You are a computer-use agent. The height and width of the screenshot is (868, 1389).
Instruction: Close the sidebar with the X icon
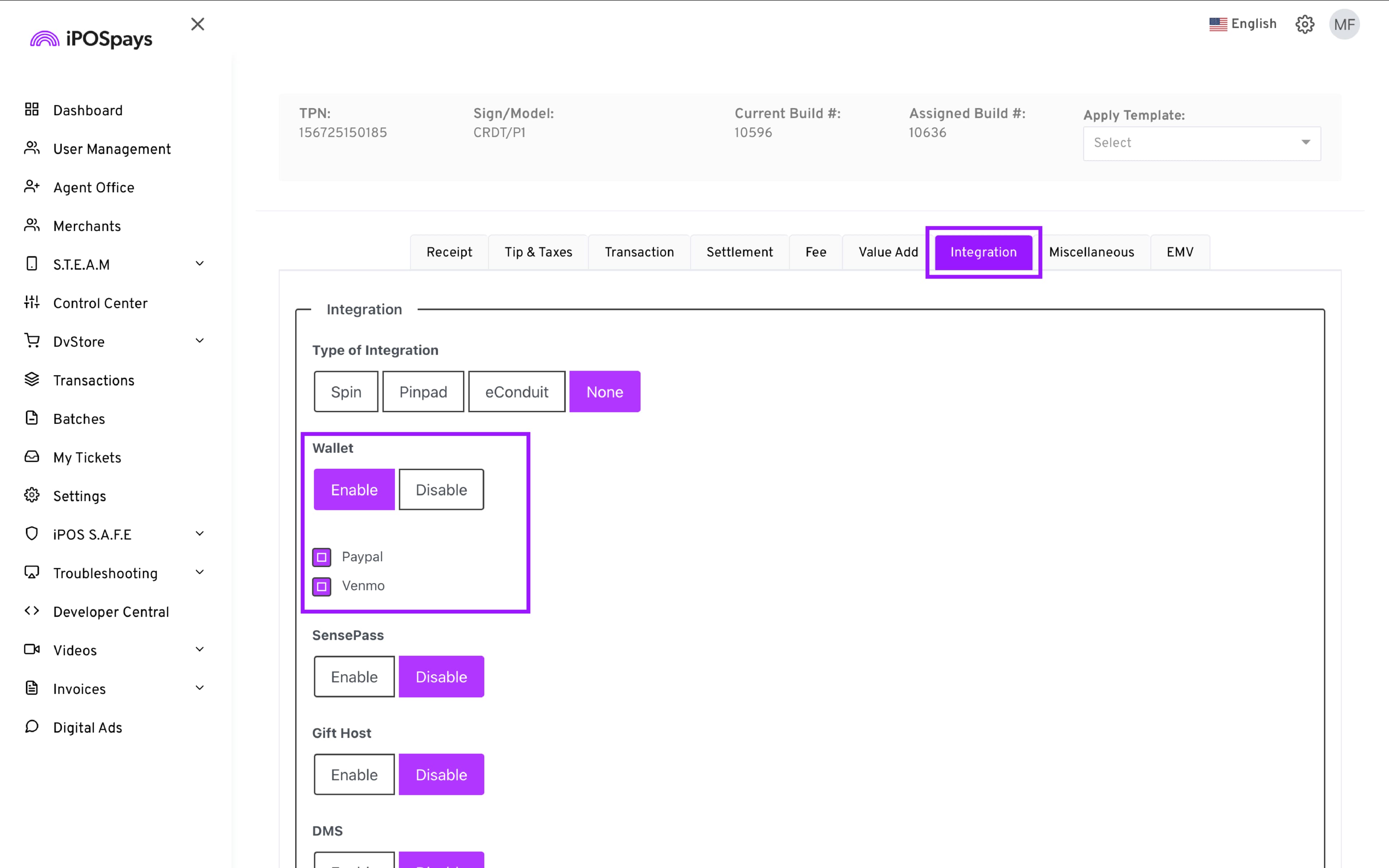197,24
